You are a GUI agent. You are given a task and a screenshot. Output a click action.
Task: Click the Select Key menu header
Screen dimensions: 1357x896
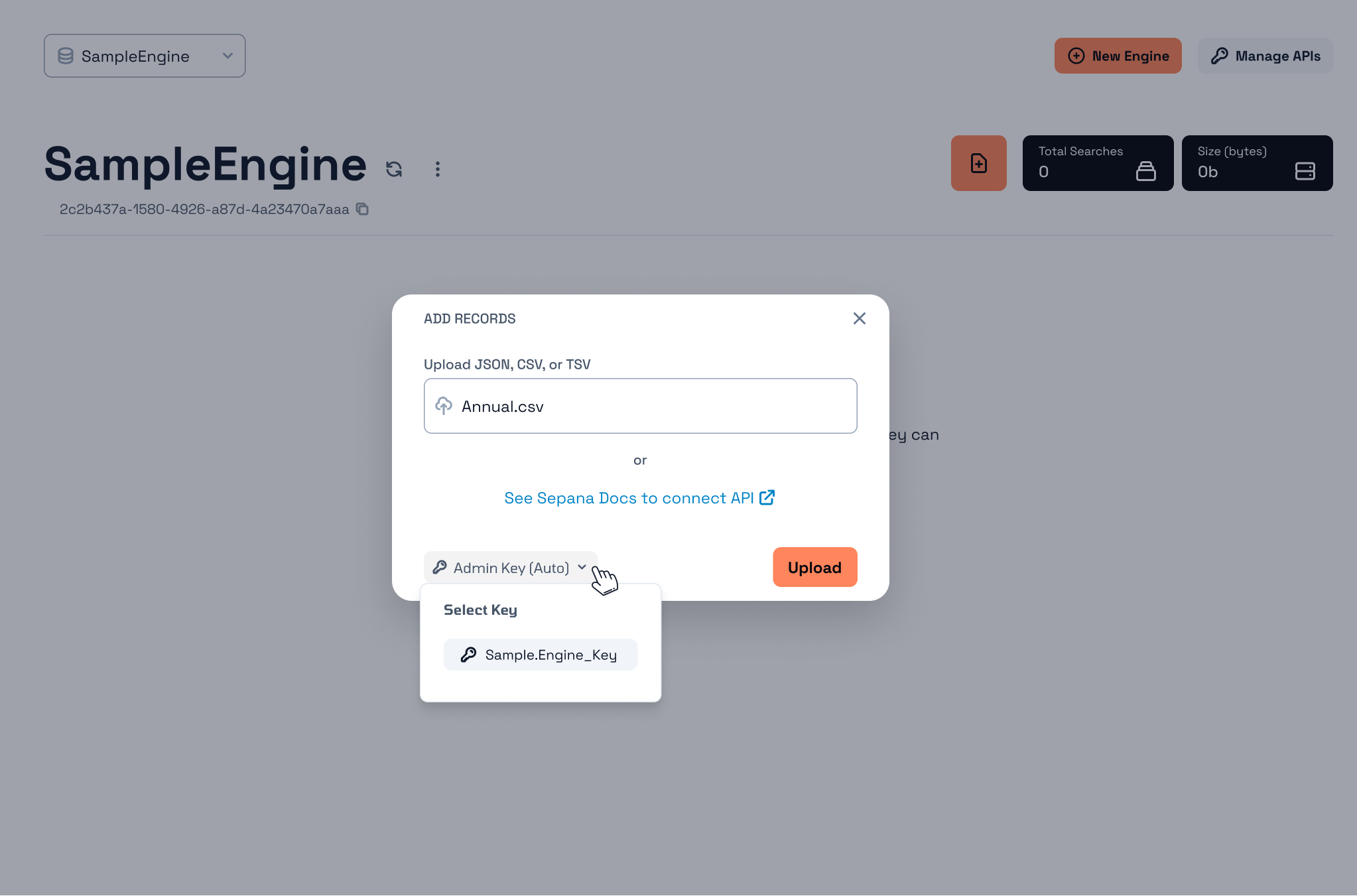click(480, 609)
